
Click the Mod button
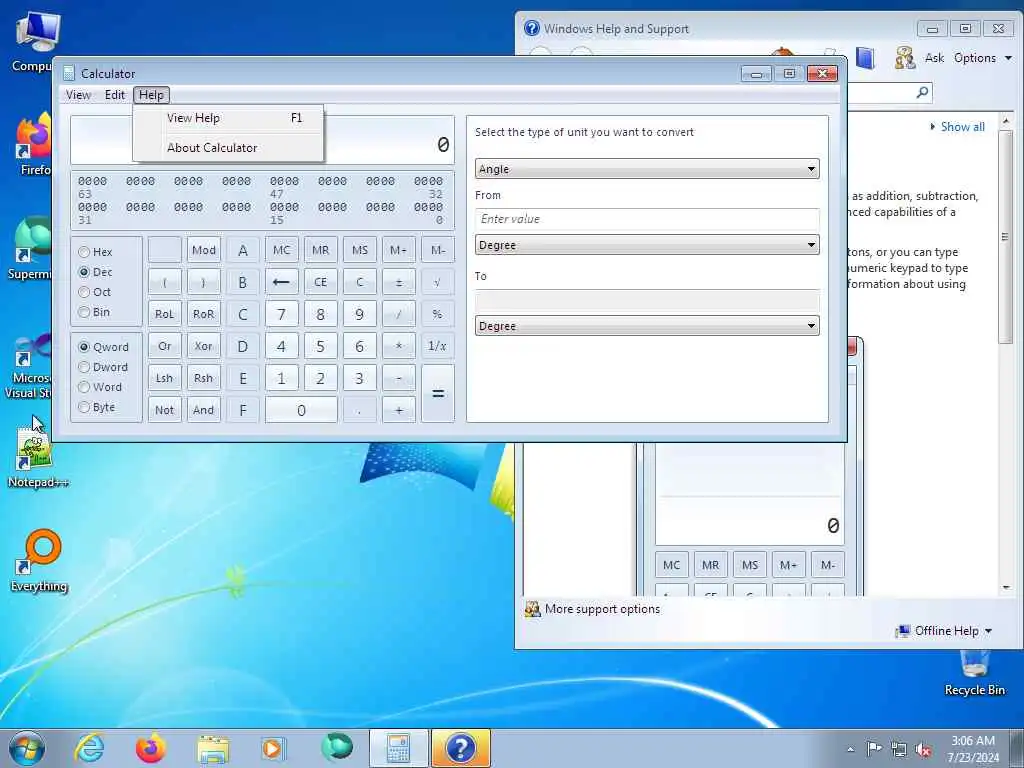tap(204, 250)
